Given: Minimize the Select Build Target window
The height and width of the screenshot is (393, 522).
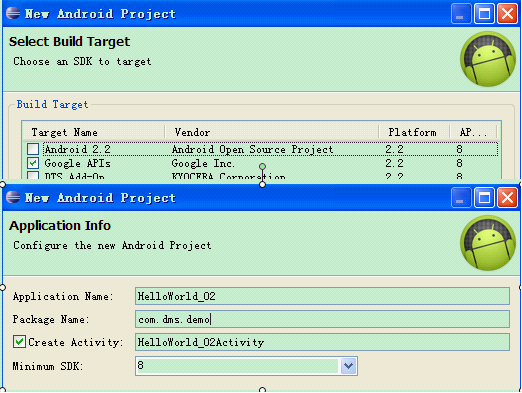Looking at the screenshot, I should pos(461,14).
